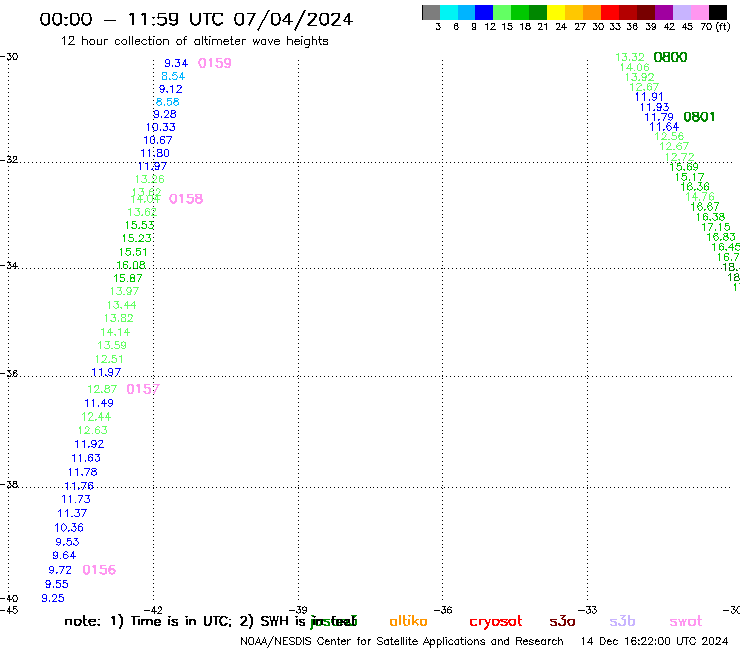Click the 10.36 wave height value
Viewport: 740px width, 650px height.
[x=69, y=528]
